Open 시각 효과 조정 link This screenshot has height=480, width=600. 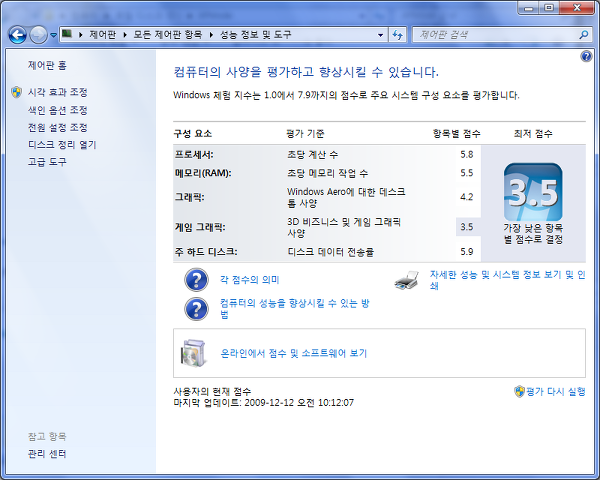(58, 92)
